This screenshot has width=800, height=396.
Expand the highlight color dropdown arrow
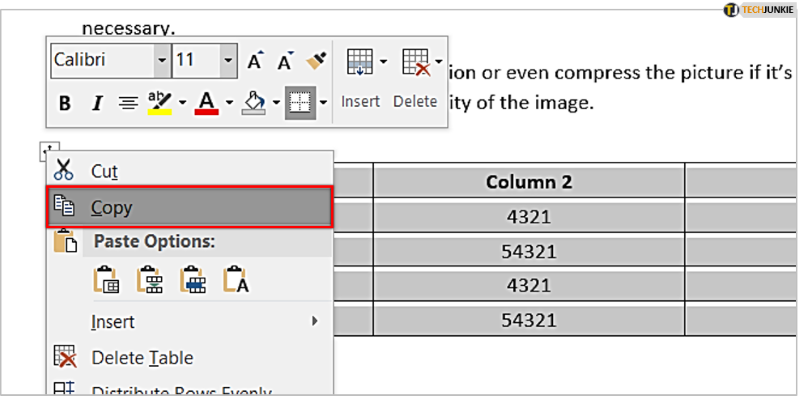pos(183,103)
